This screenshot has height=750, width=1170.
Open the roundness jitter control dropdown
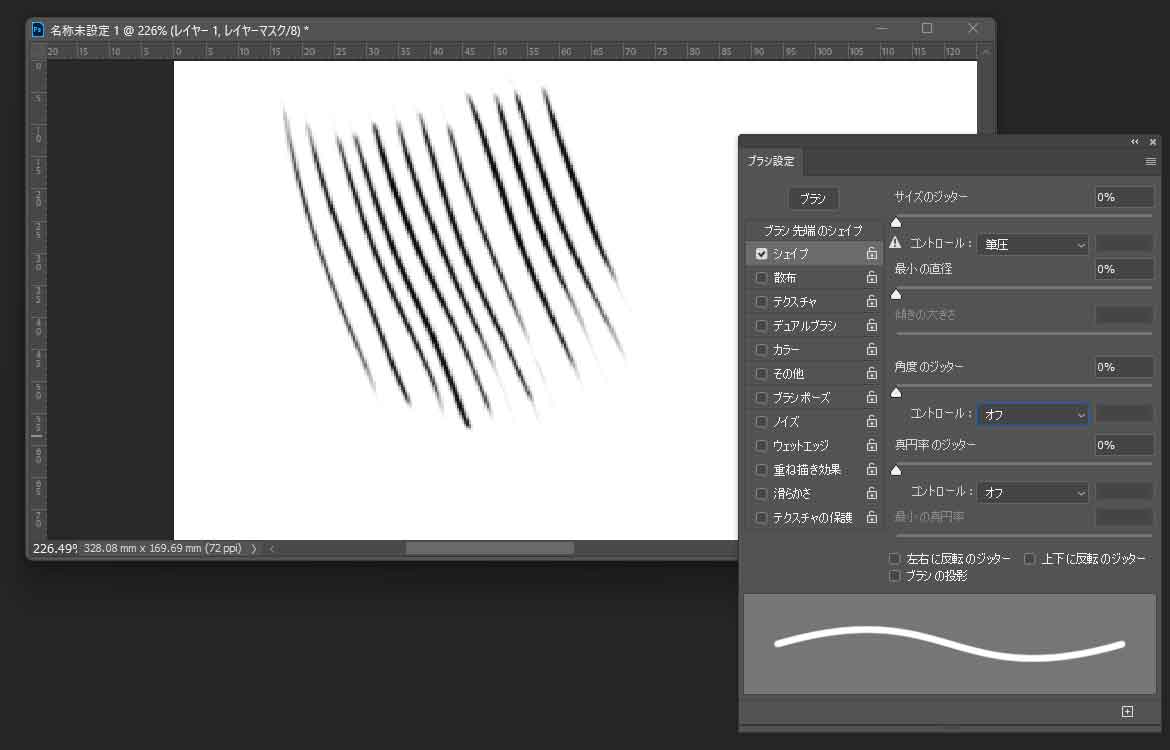point(1033,492)
